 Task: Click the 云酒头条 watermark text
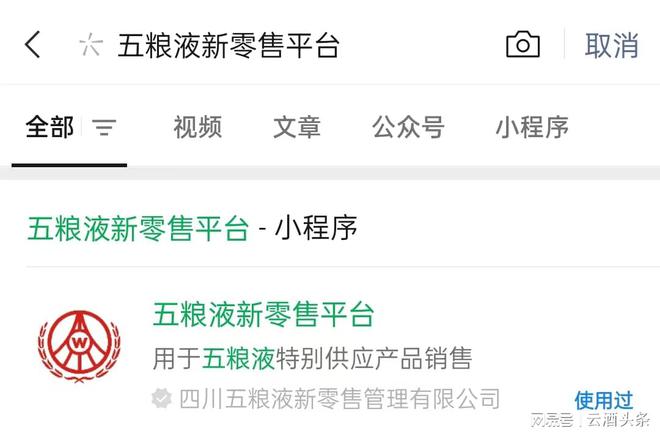tap(618, 420)
